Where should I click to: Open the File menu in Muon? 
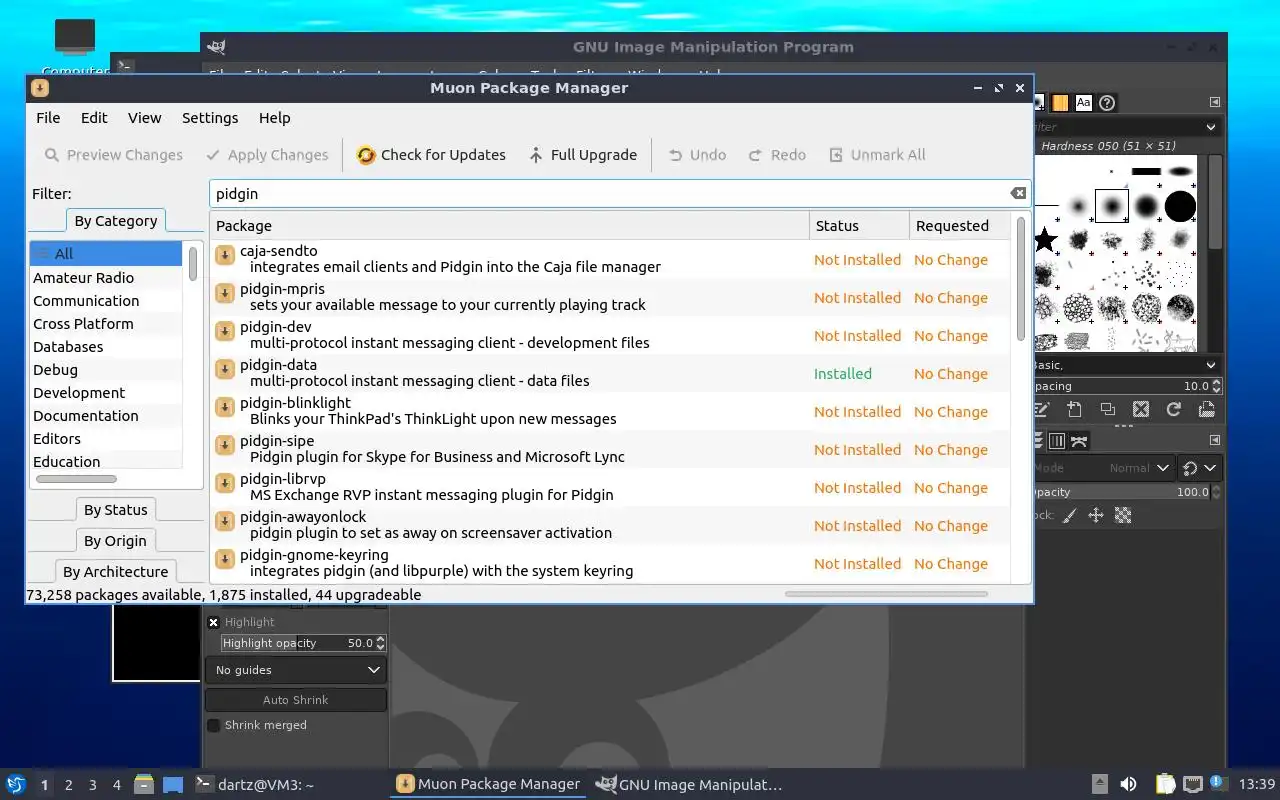pyautogui.click(x=48, y=117)
